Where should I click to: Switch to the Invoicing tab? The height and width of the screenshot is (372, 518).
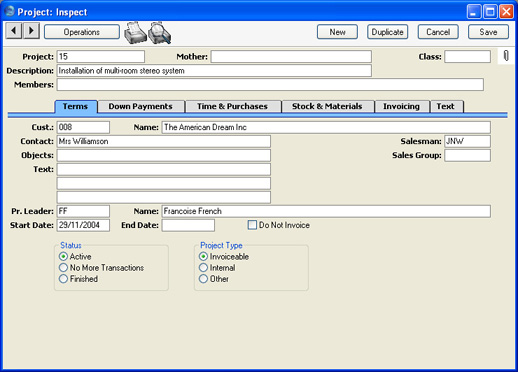(x=401, y=107)
